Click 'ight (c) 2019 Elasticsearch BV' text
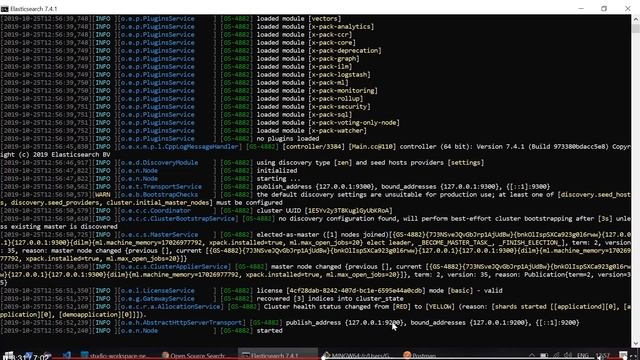This screenshot has width=640, height=360. tap(55, 155)
